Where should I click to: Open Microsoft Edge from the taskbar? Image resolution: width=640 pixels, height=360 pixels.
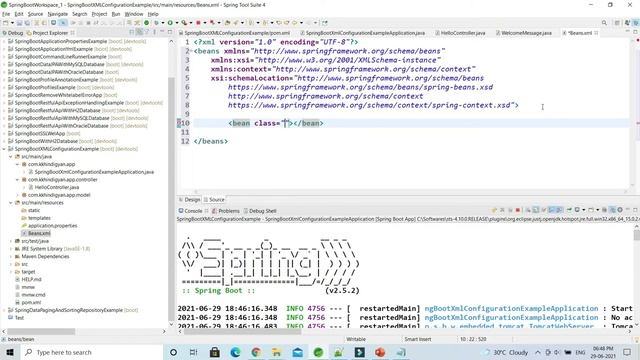[x=235, y=352]
